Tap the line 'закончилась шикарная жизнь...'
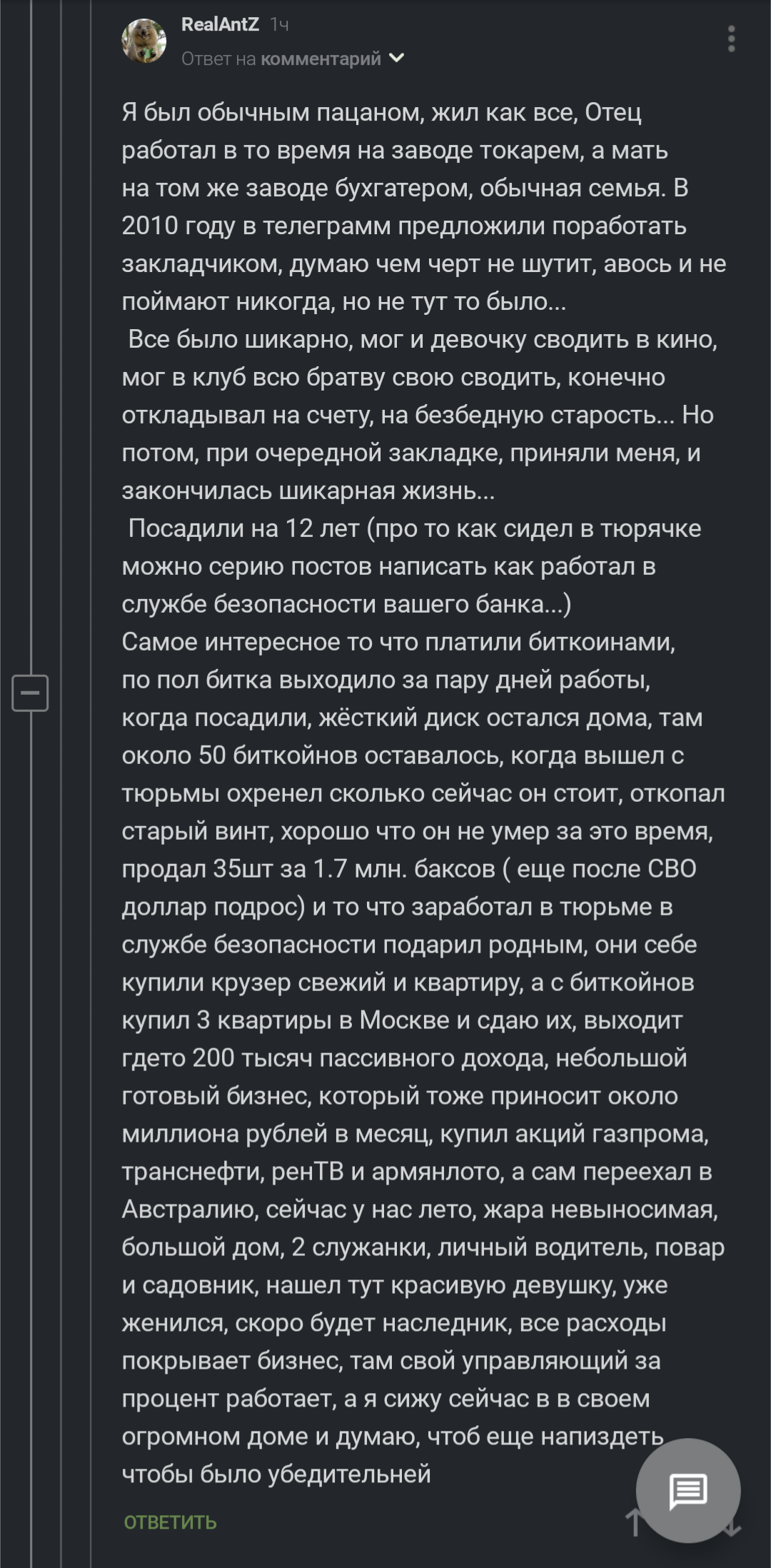 (308, 491)
